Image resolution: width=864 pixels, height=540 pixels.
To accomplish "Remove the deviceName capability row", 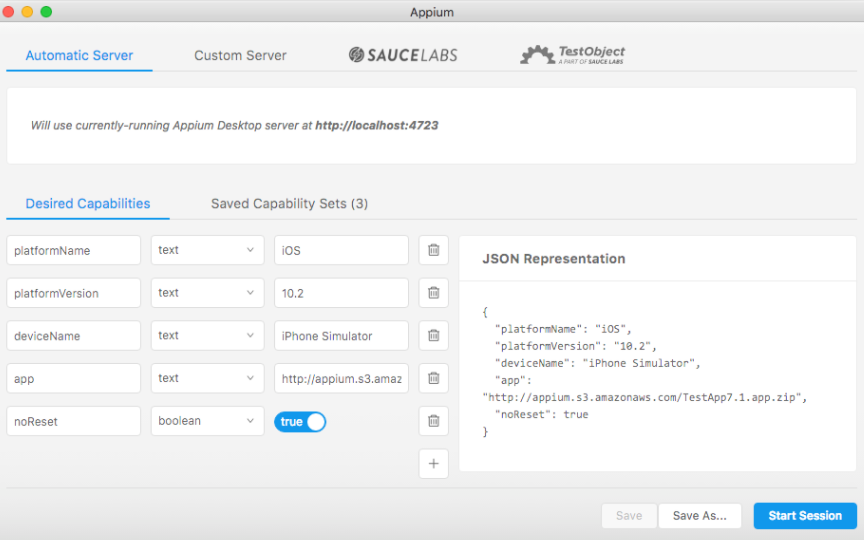I will click(433, 336).
